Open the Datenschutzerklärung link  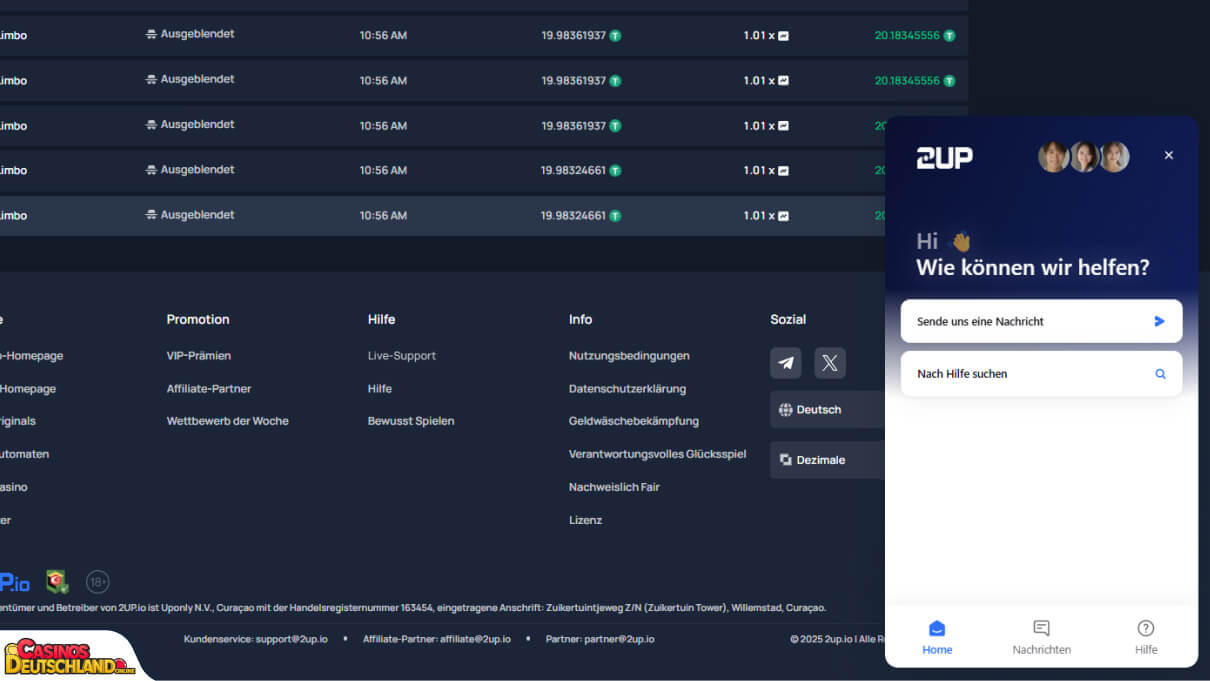click(627, 389)
